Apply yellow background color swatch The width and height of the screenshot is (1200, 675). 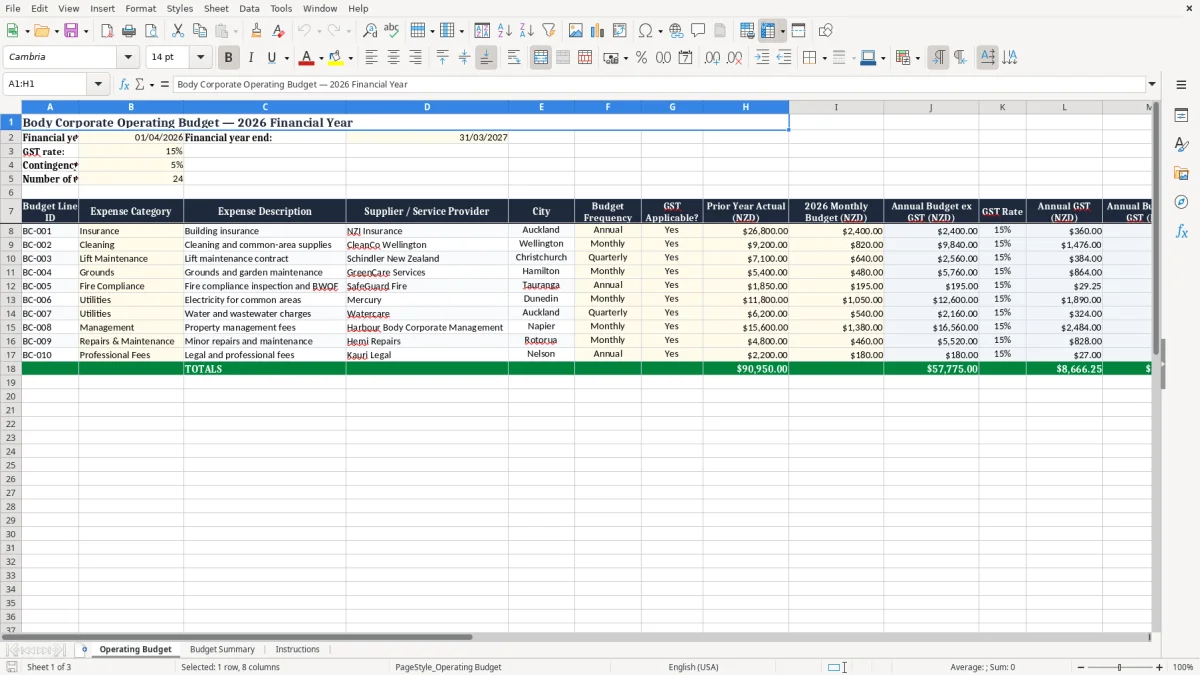pos(336,58)
